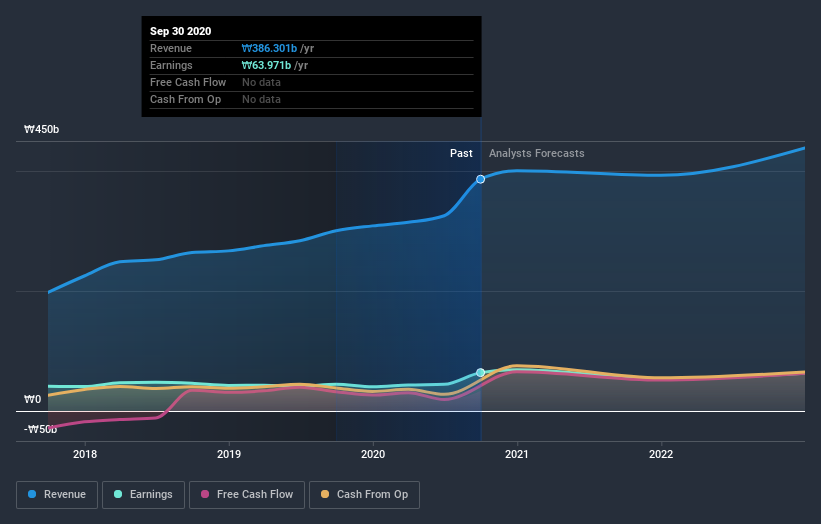Image resolution: width=821 pixels, height=524 pixels.
Task: Click the Past label on the chart
Action: pyautogui.click(x=461, y=153)
